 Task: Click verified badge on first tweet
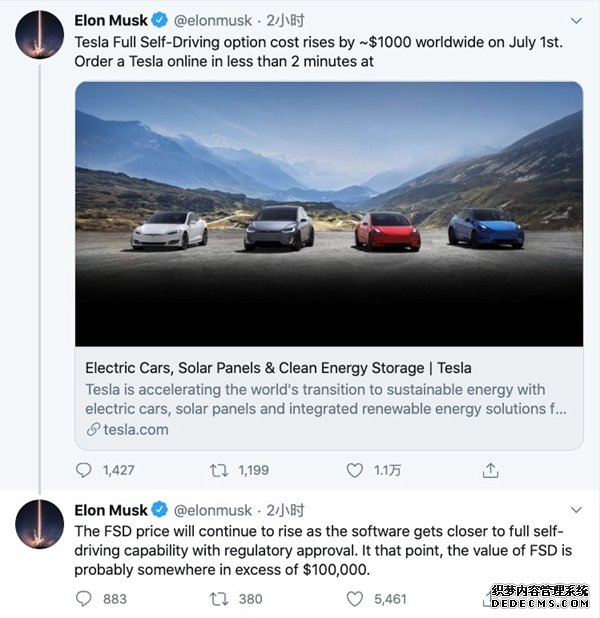160,20
